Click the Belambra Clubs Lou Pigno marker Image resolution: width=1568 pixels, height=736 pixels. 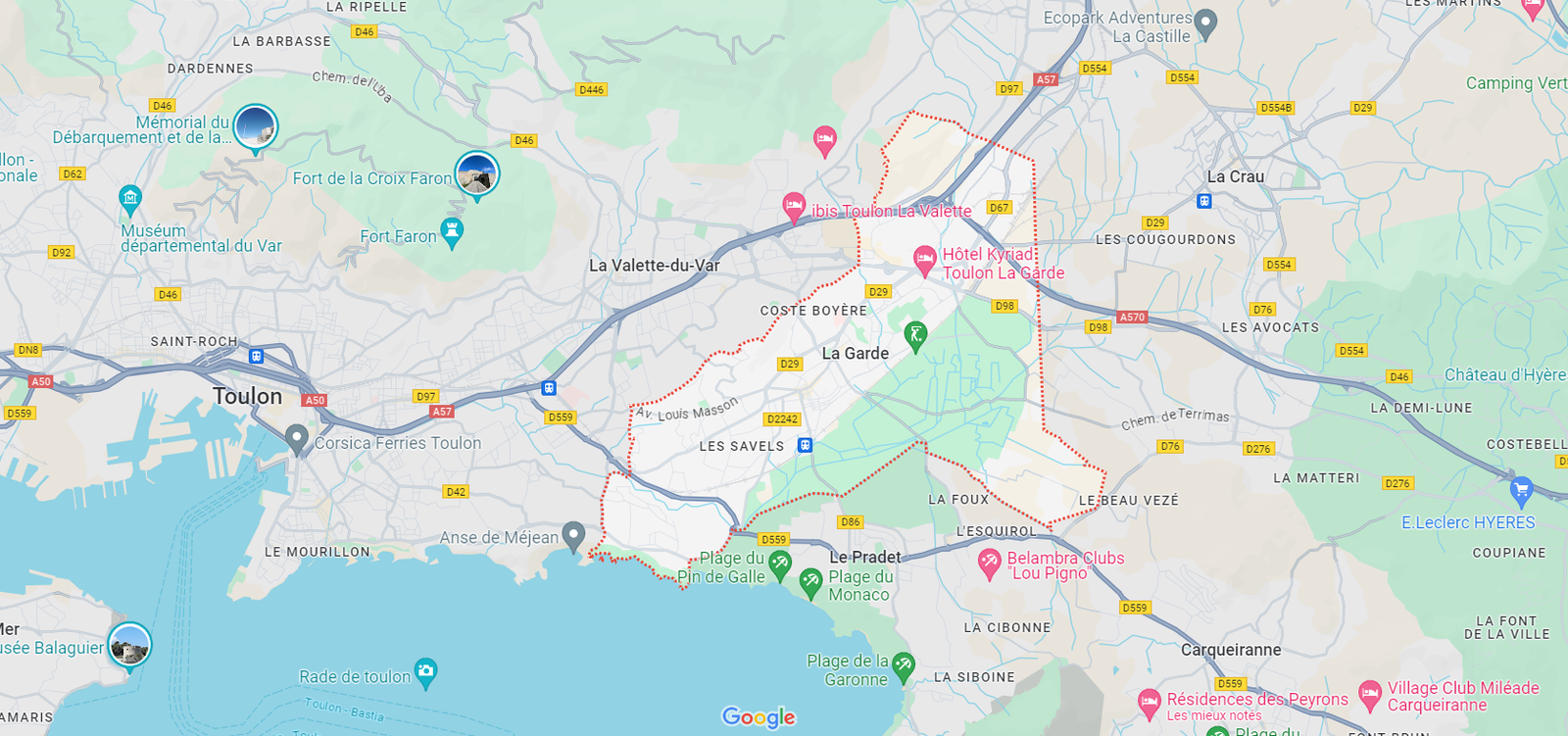click(x=990, y=564)
